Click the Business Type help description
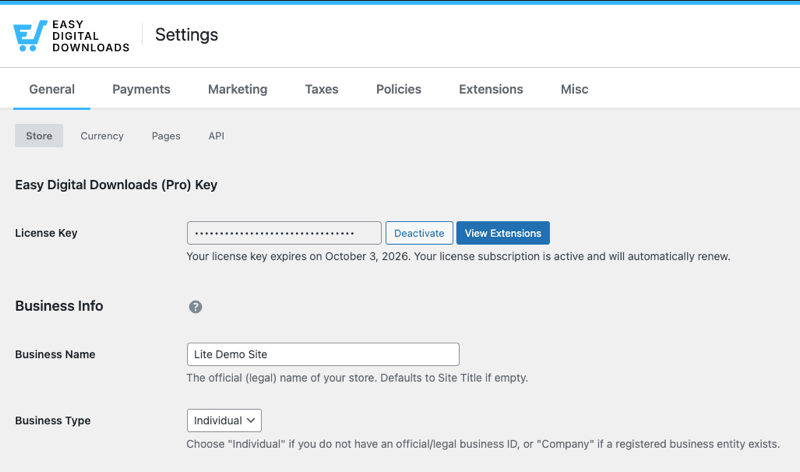The image size is (800, 472). click(x=483, y=444)
